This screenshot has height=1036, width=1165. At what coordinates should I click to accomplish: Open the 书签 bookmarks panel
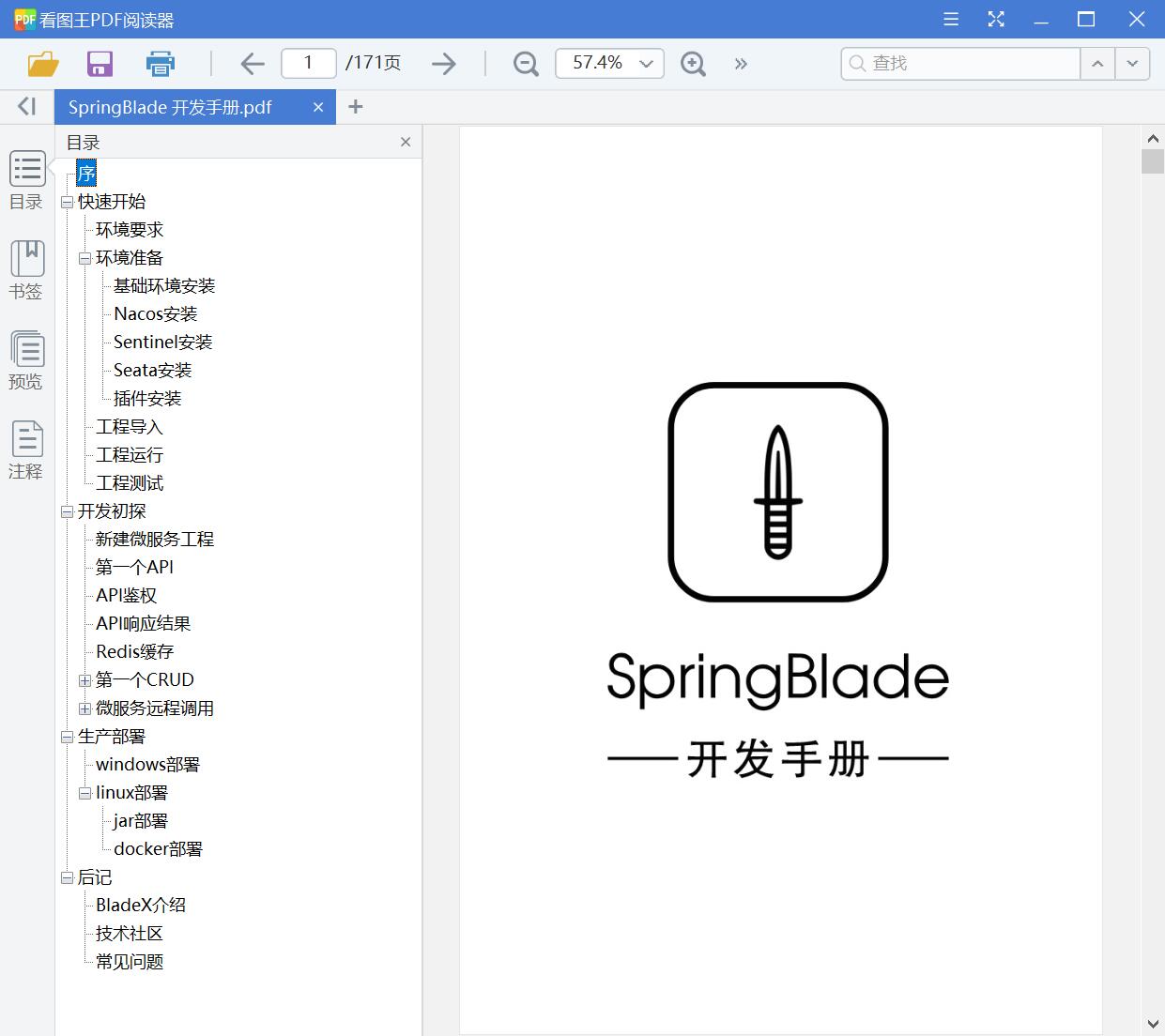click(26, 270)
